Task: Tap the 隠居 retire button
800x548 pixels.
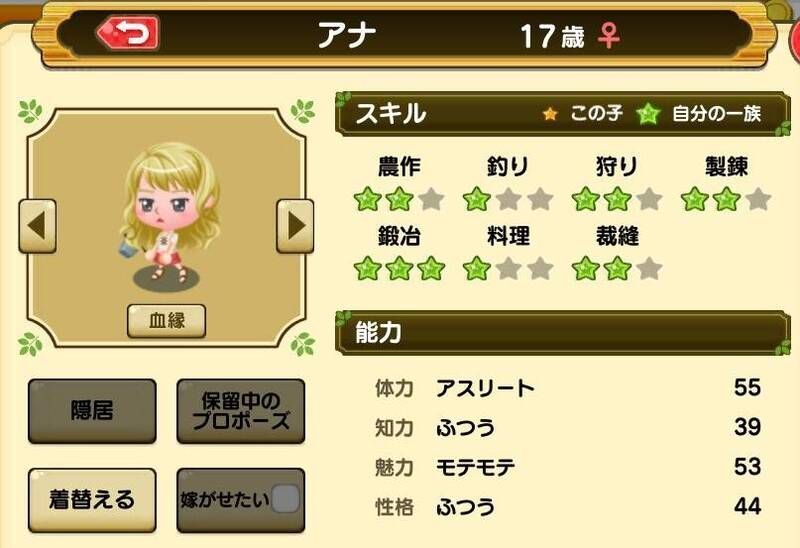Action: coord(92,411)
